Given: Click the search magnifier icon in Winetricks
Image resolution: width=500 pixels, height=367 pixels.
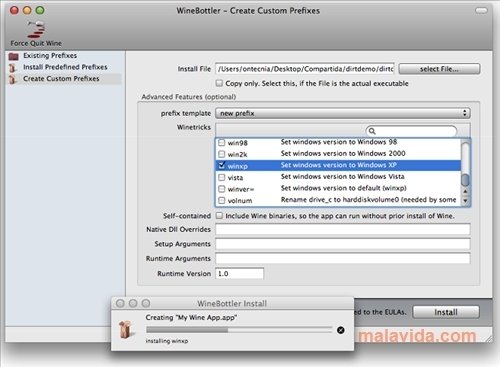Looking at the screenshot, I should pos(372,131).
